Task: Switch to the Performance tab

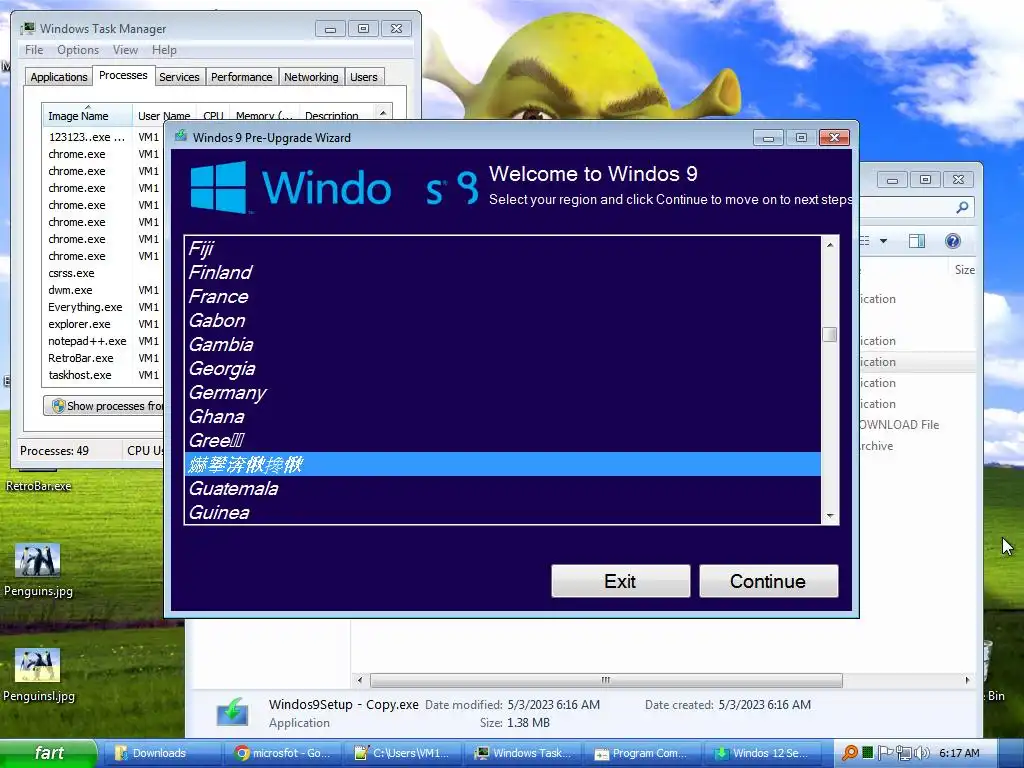Action: (x=242, y=76)
